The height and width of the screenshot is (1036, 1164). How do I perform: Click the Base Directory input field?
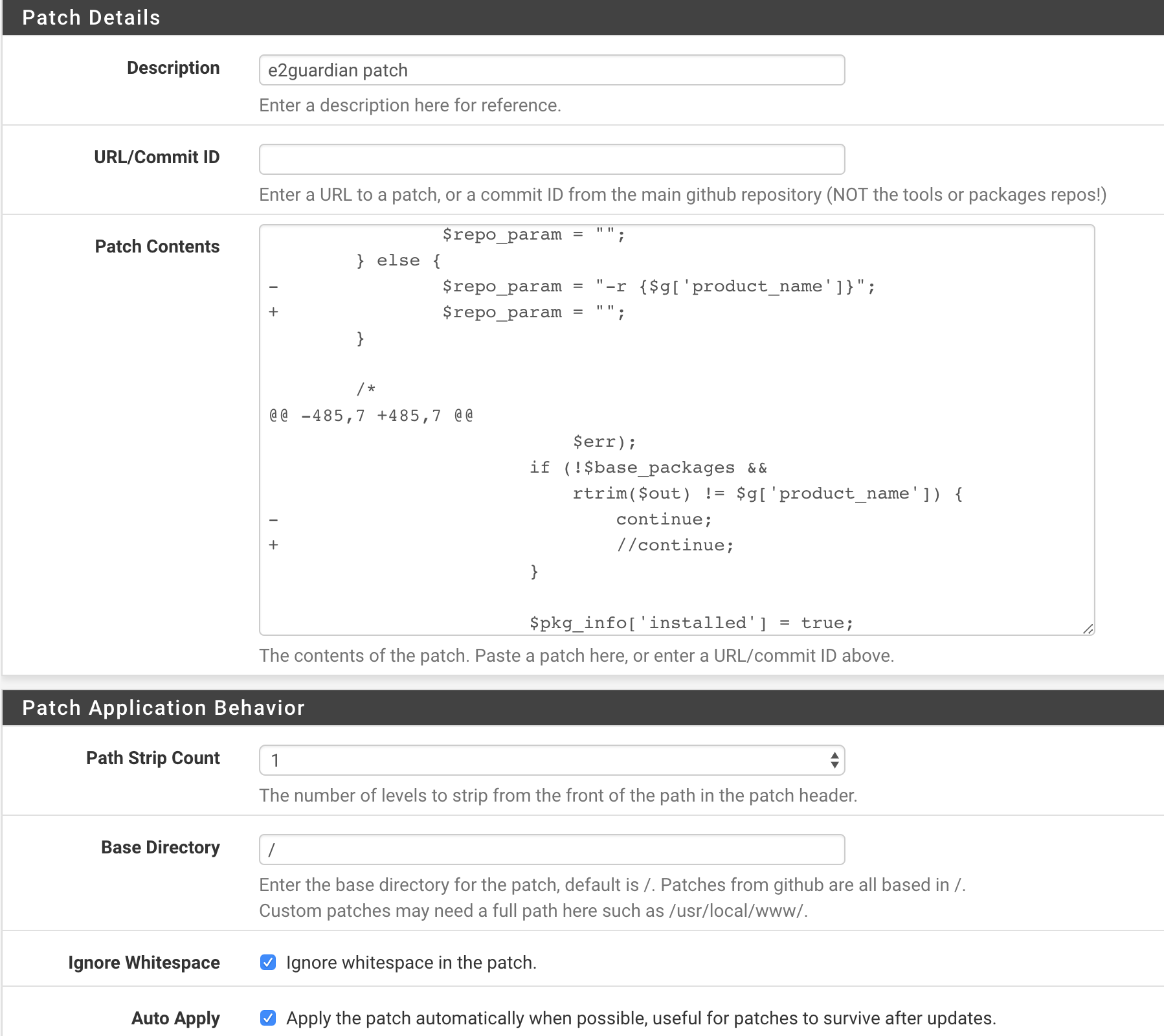pyautogui.click(x=552, y=850)
